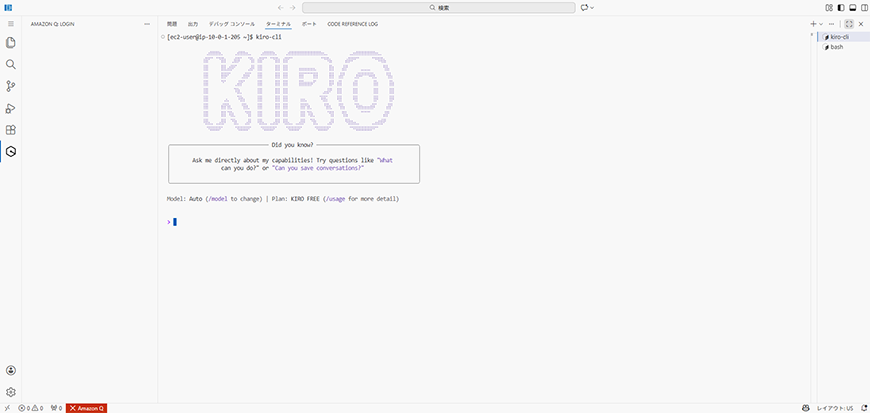Open the Run and Debug view

pos(11,108)
